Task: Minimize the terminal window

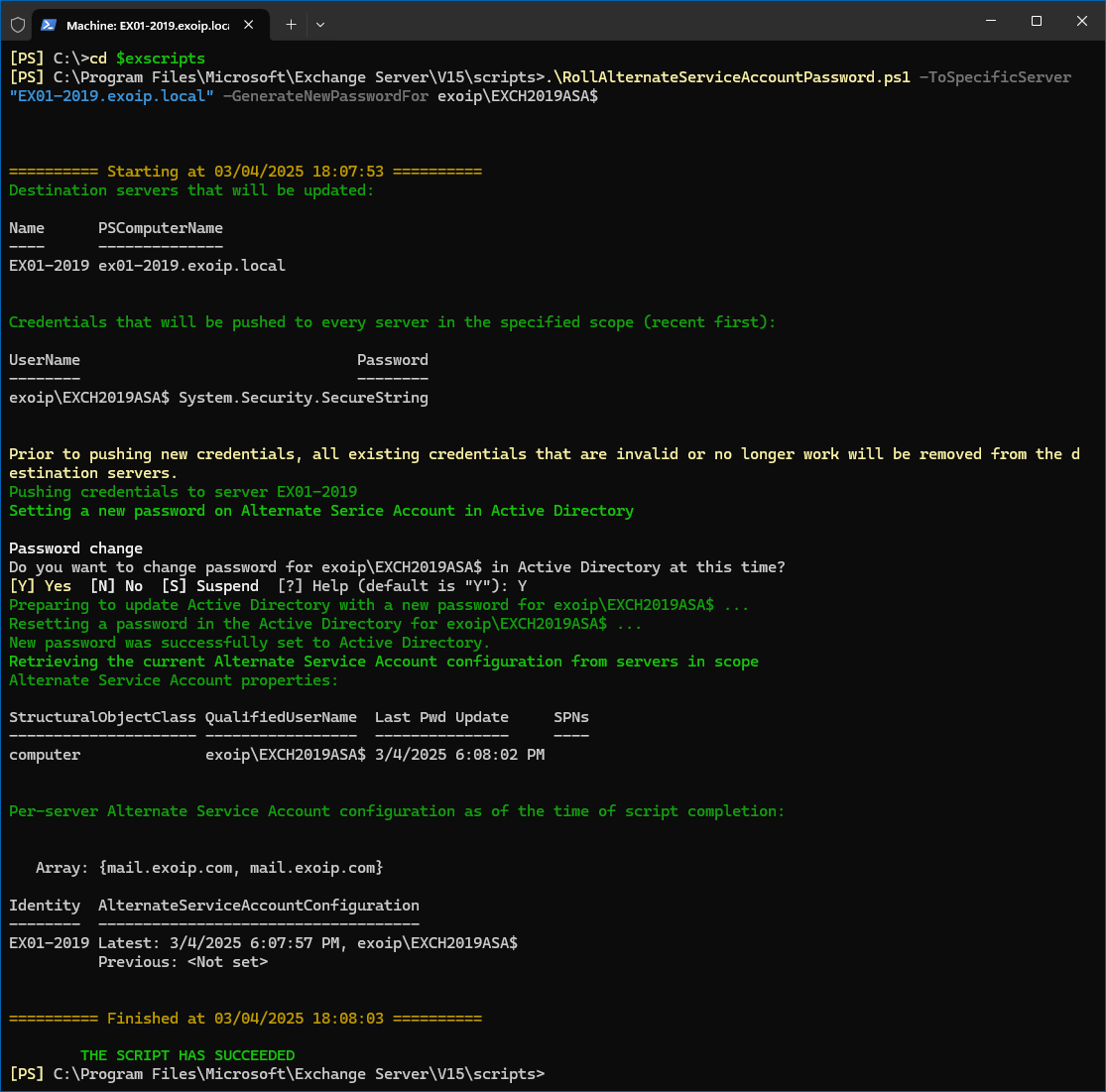Action: [990, 21]
